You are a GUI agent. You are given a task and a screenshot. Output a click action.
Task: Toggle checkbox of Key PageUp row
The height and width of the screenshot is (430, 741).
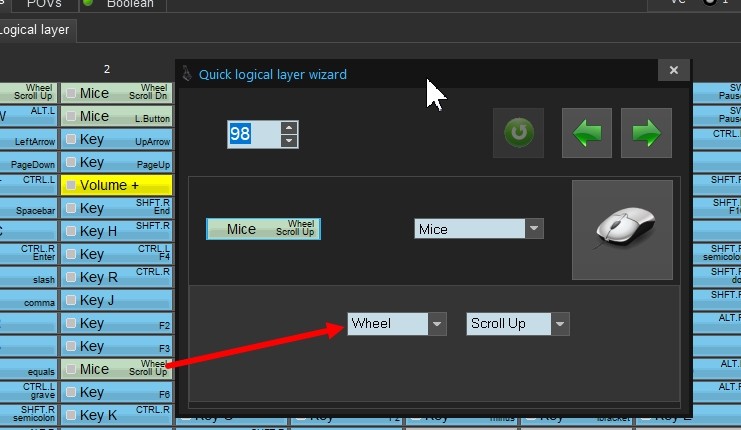coord(71,162)
